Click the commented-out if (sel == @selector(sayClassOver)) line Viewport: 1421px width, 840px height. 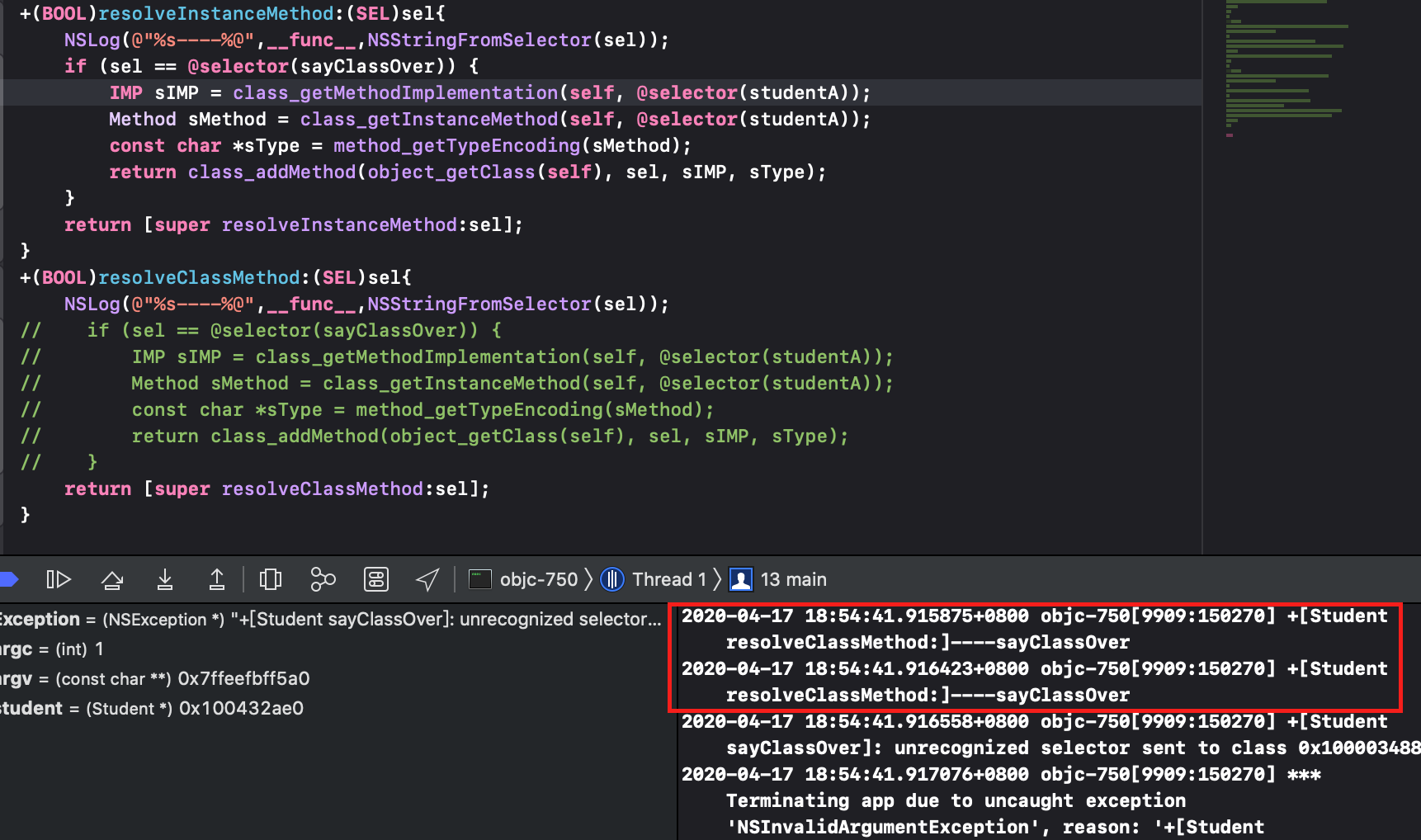click(261, 330)
